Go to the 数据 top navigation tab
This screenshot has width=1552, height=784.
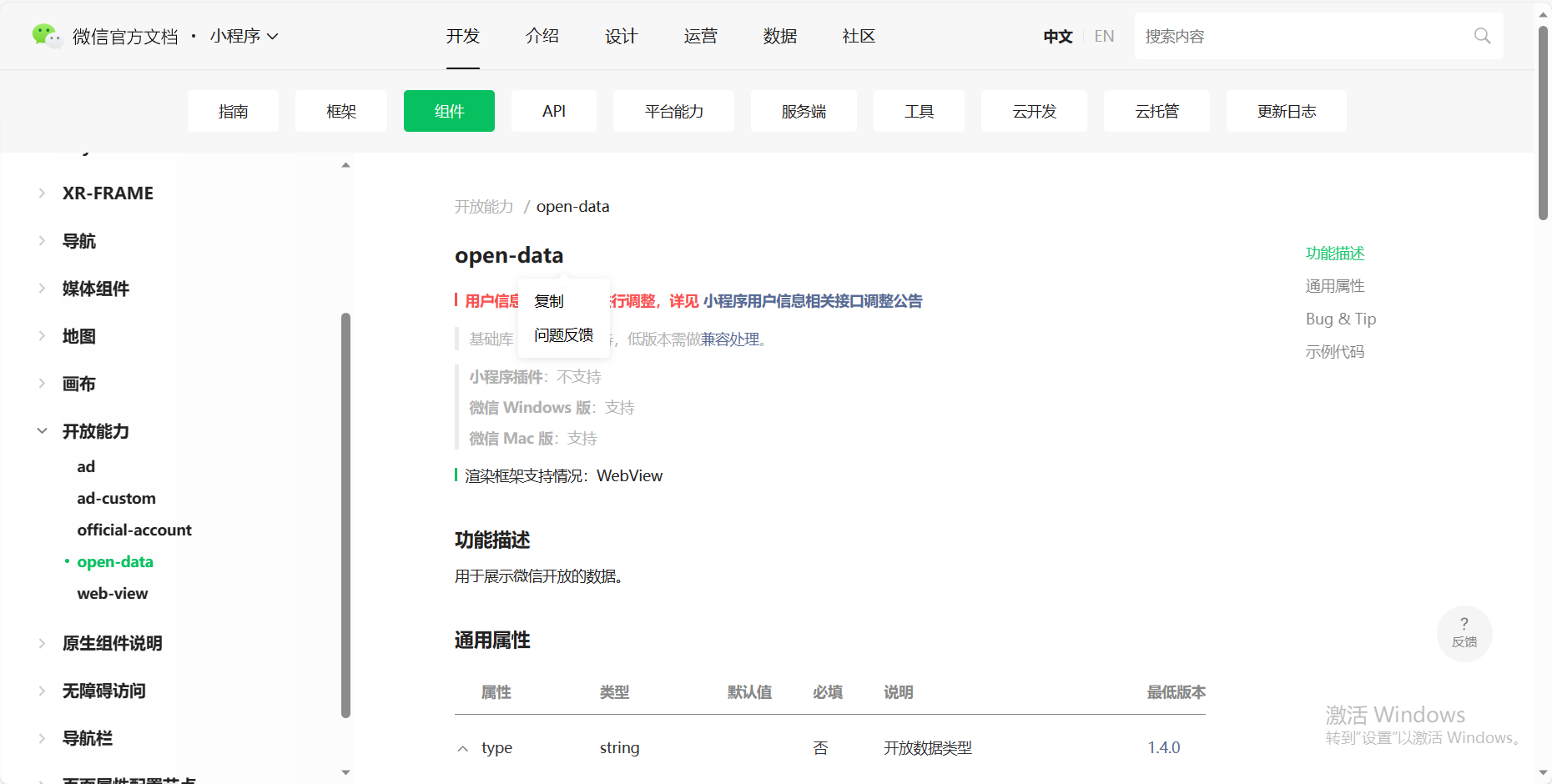pyautogui.click(x=780, y=36)
